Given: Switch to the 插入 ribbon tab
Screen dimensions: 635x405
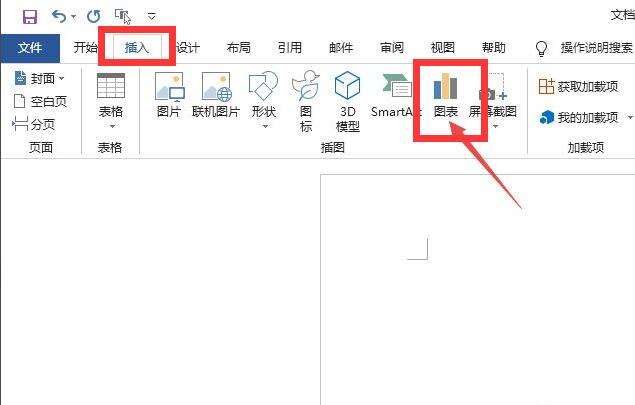Looking at the screenshot, I should pyautogui.click(x=137, y=47).
